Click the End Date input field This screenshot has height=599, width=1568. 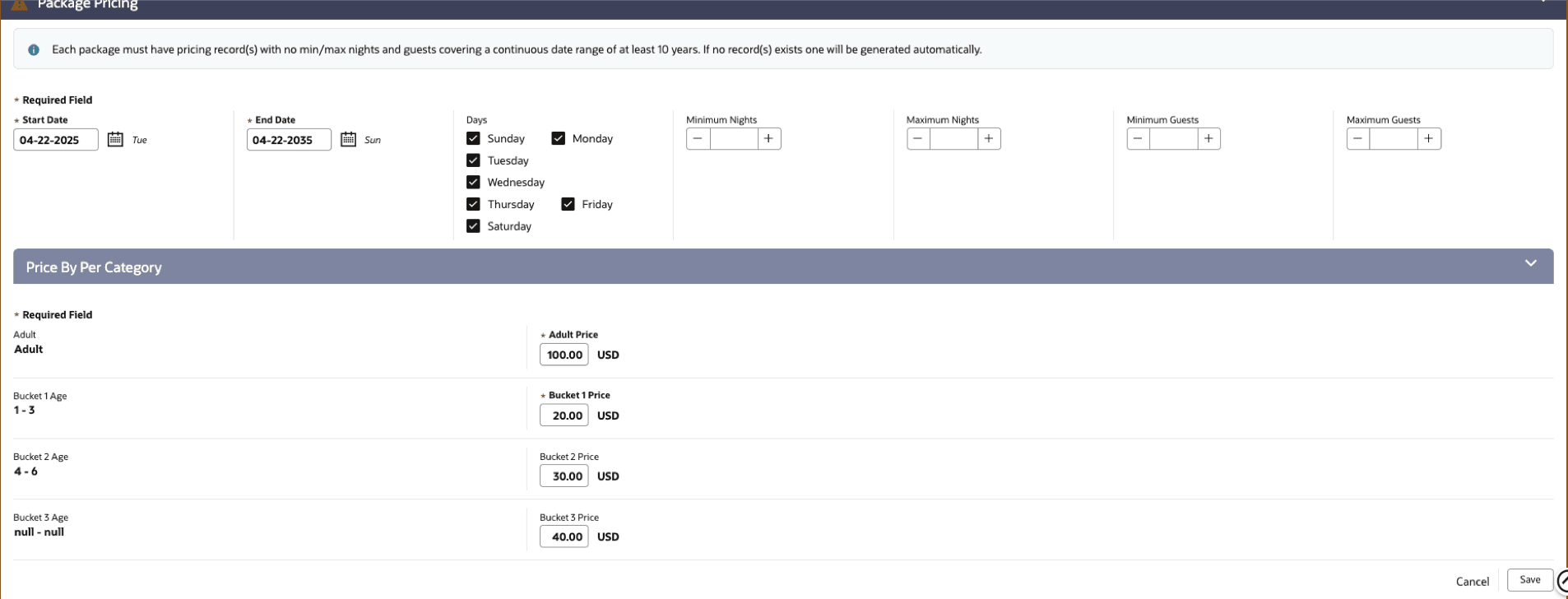coord(289,140)
